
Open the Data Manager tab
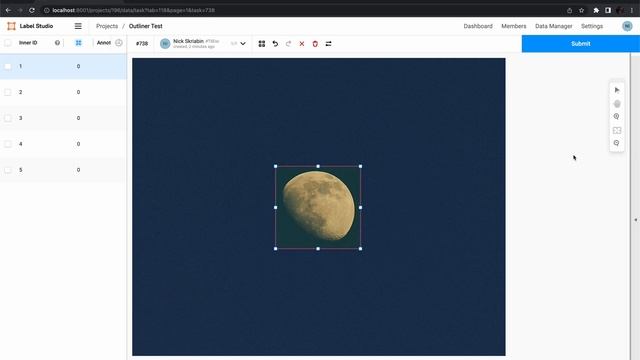click(x=553, y=26)
